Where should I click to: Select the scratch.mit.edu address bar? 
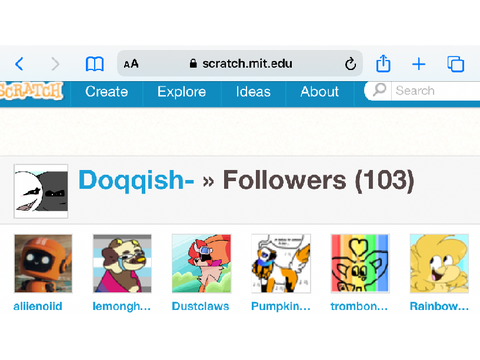pos(240,64)
